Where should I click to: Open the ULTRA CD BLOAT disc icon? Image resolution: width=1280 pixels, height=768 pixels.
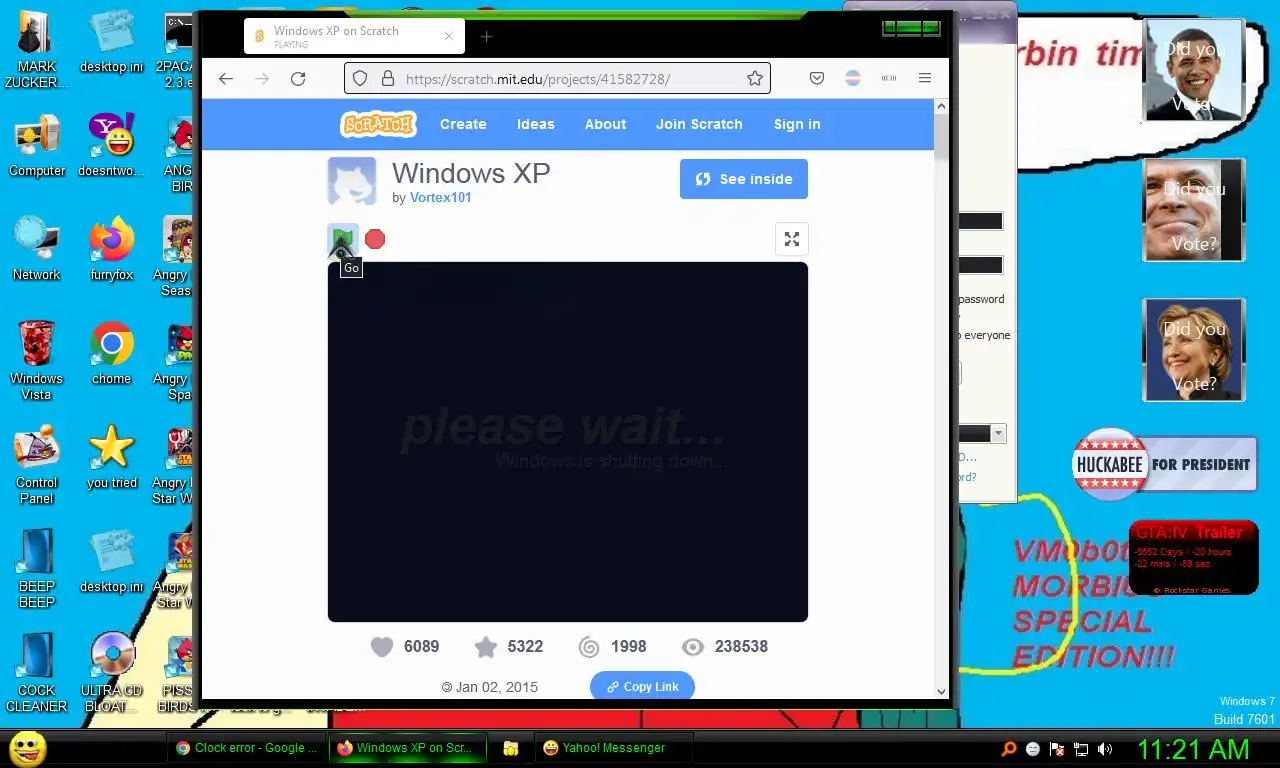click(111, 673)
